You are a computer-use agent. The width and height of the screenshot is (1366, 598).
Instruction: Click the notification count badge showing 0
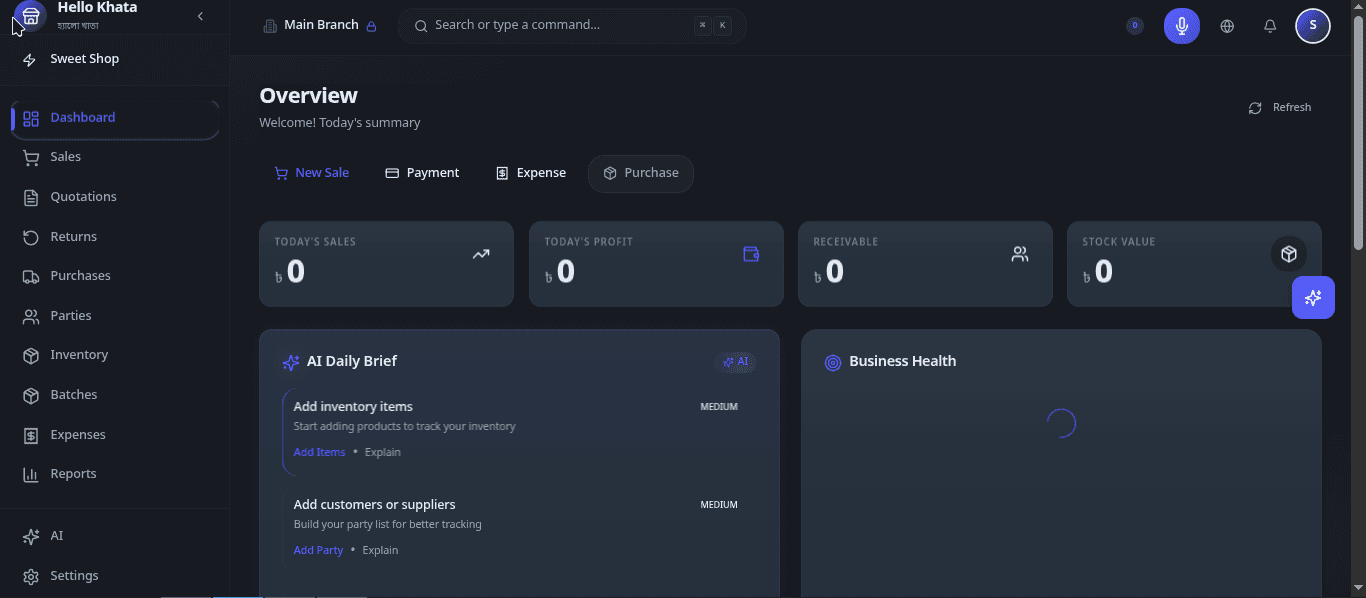point(1133,25)
